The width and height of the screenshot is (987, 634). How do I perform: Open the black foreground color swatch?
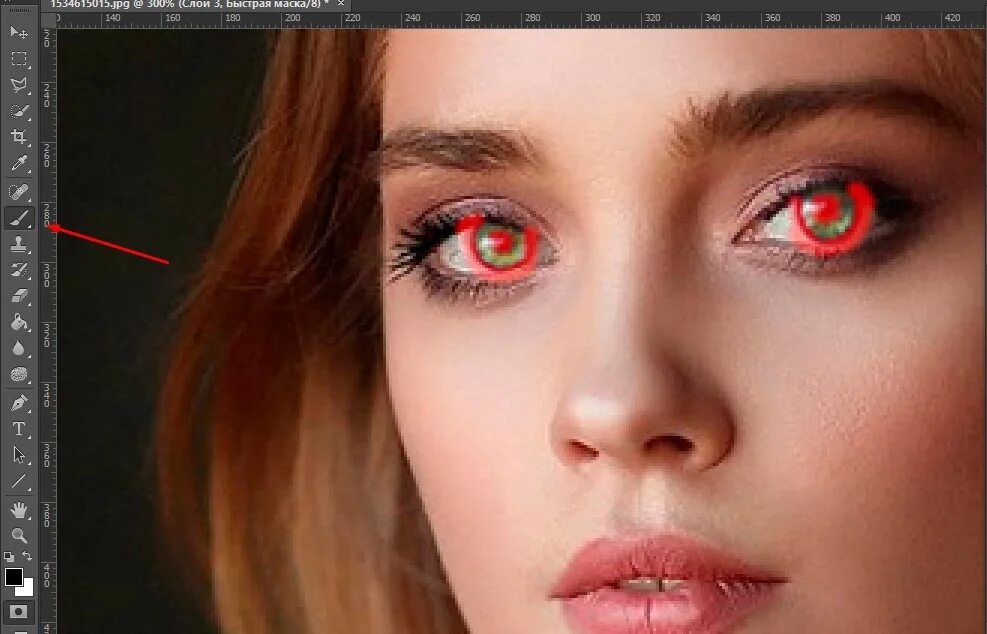[14, 577]
